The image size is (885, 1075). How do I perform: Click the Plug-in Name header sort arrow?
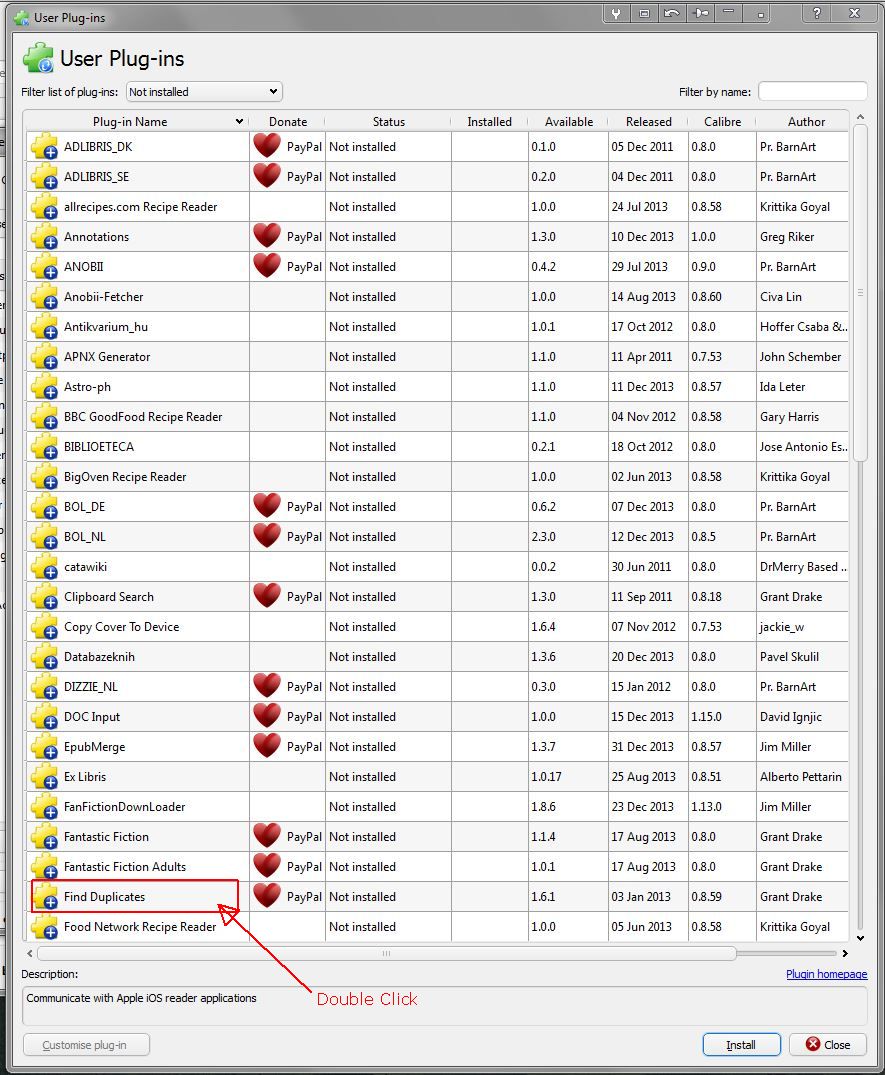pos(239,122)
